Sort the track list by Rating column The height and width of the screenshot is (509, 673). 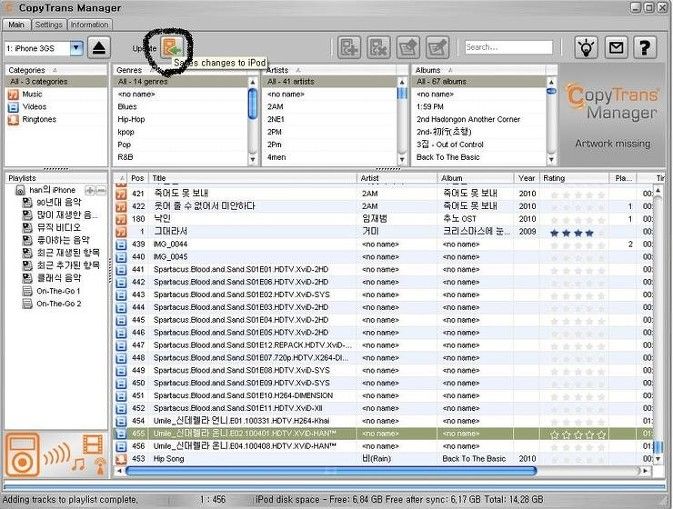tap(574, 178)
